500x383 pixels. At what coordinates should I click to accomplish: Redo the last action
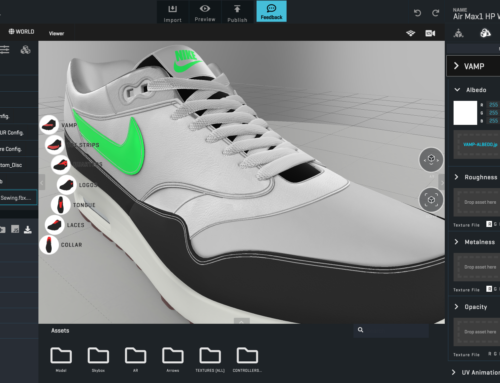coord(436,13)
